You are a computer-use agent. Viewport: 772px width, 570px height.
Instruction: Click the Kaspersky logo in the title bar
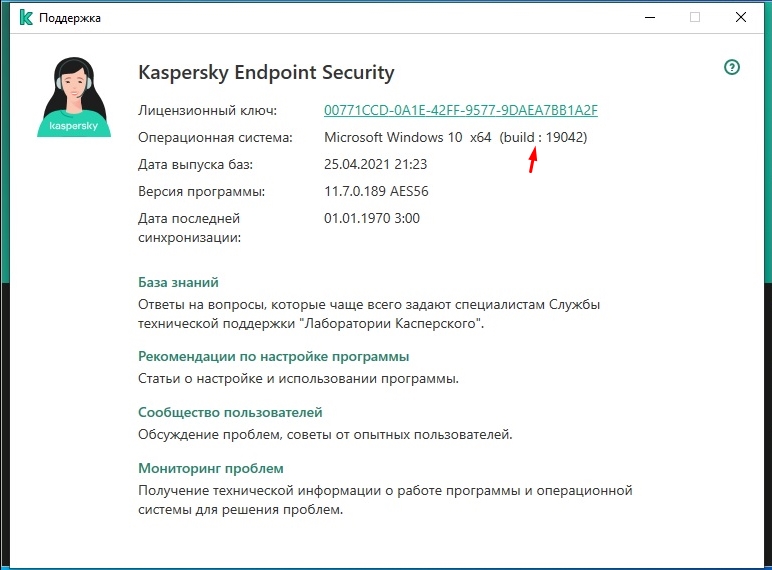(x=26, y=18)
